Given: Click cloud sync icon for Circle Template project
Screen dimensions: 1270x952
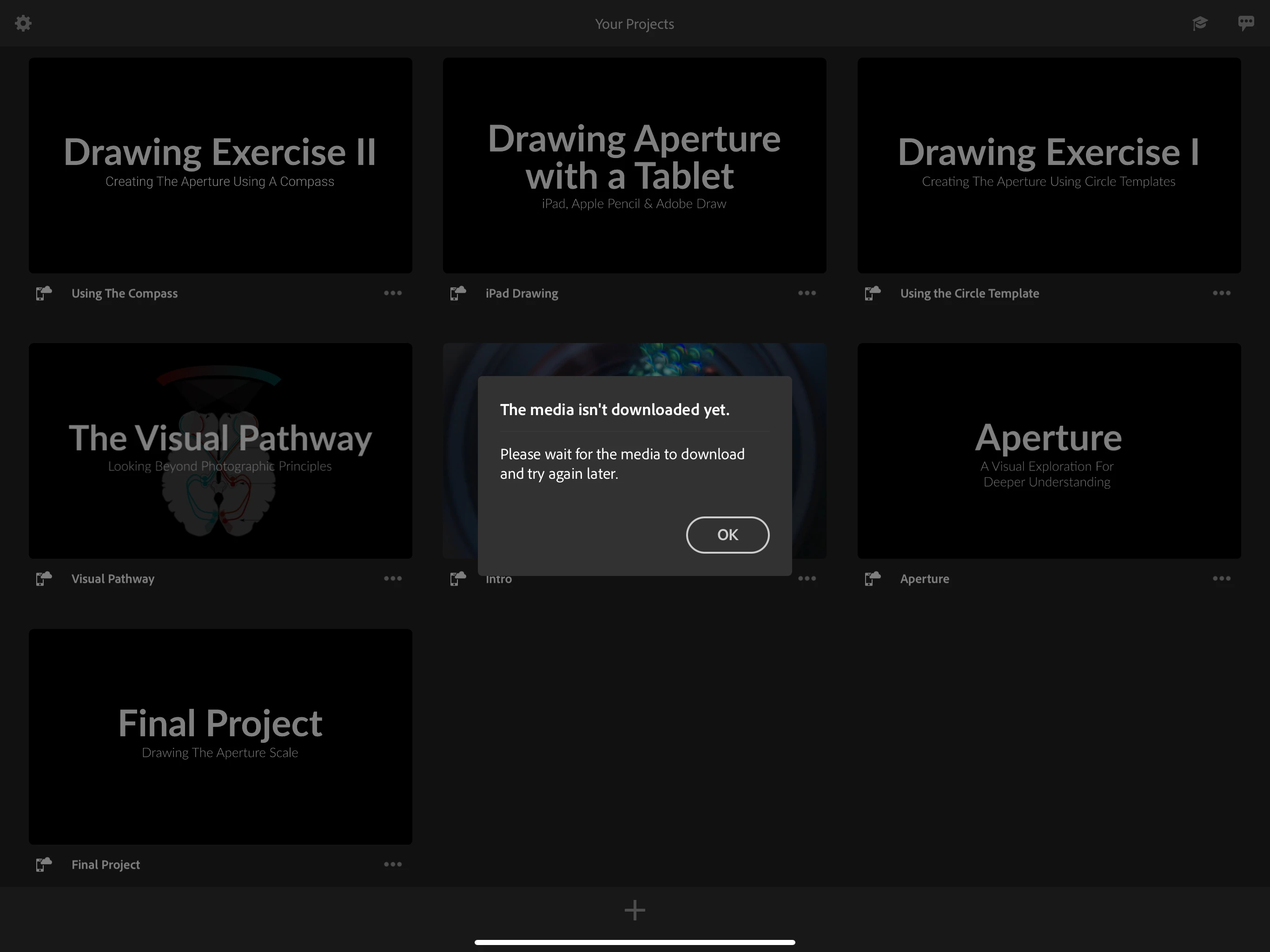Looking at the screenshot, I should click(x=872, y=293).
